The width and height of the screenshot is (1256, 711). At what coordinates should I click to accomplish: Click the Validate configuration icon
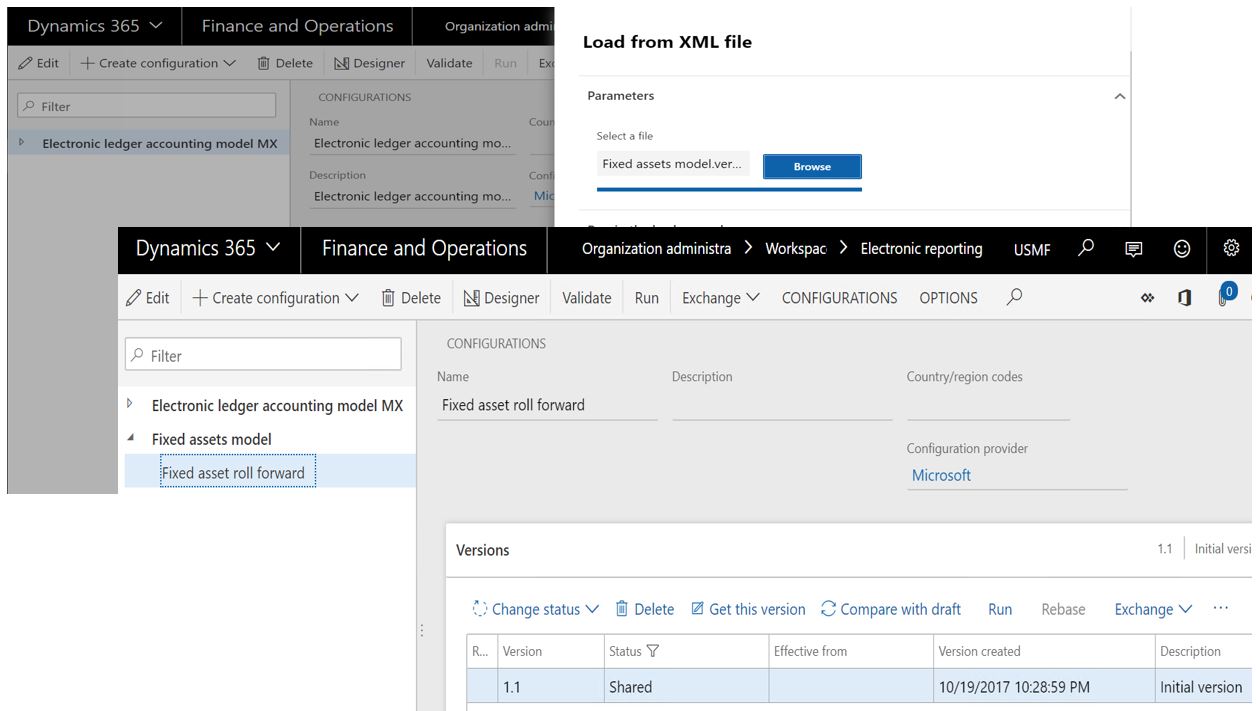pos(585,297)
